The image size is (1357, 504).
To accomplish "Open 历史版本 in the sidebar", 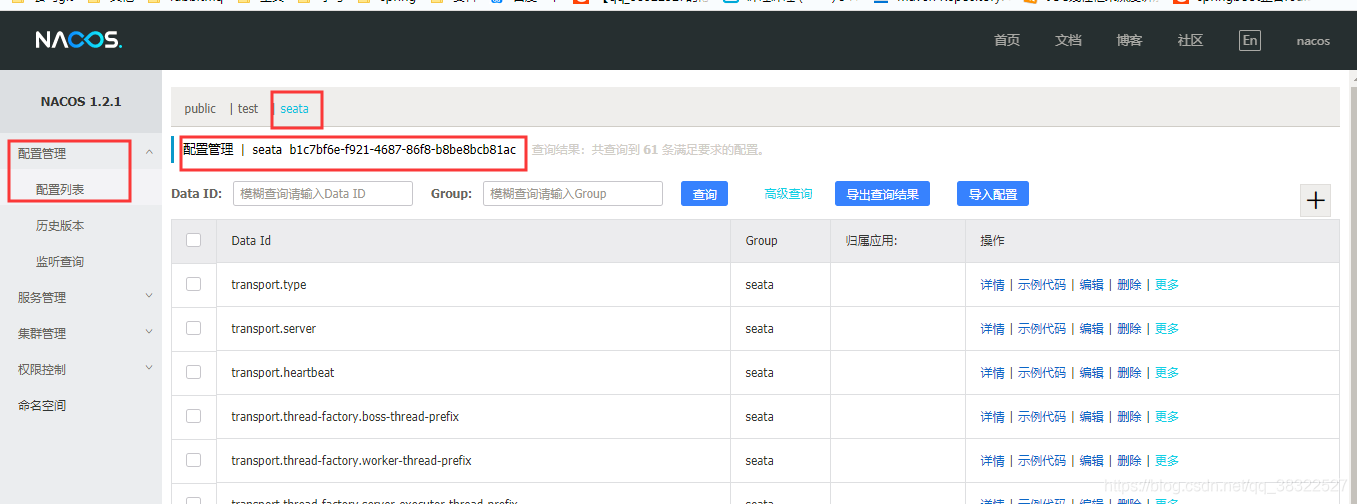I will point(60,226).
